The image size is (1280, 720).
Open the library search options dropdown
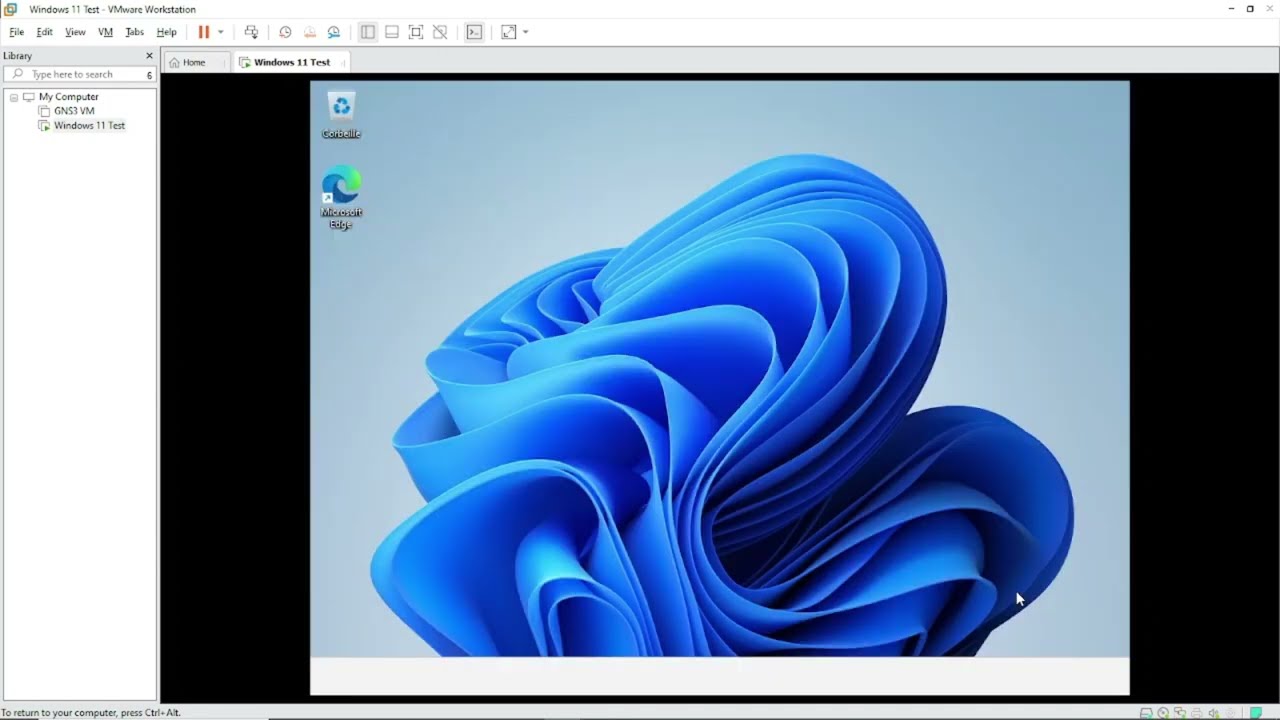[x=149, y=75]
